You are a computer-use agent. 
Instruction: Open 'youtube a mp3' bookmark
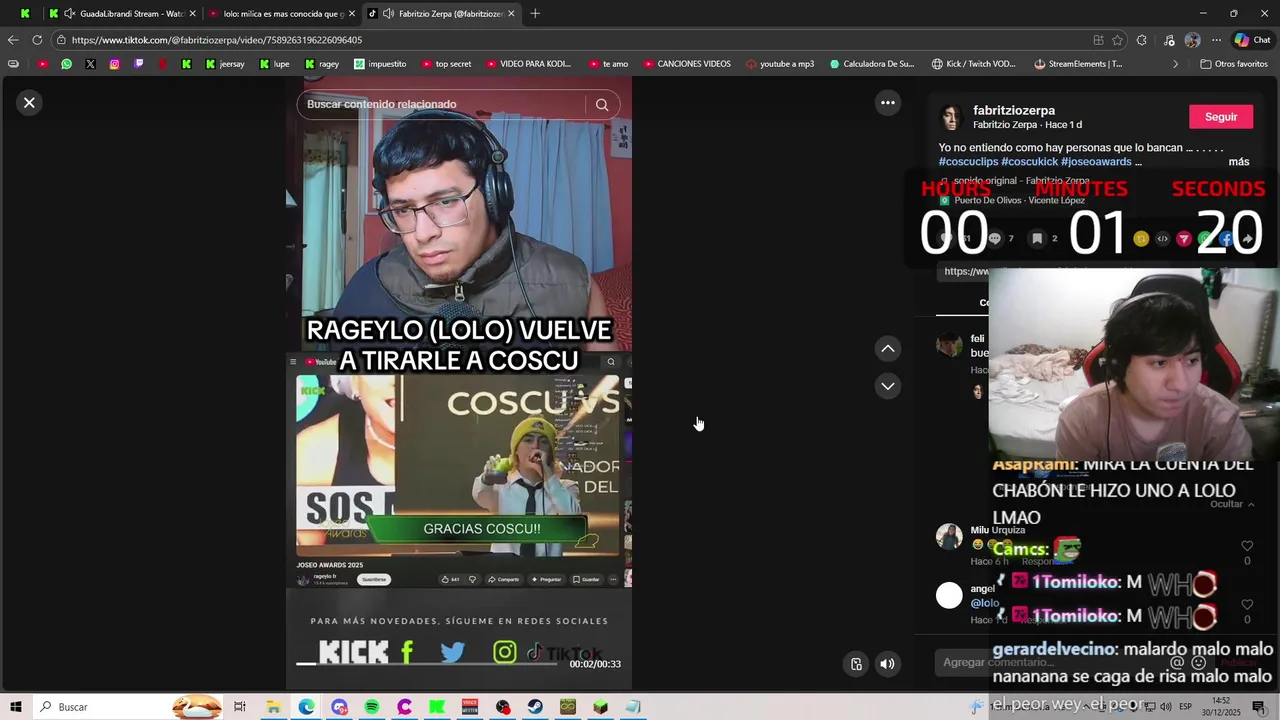[x=779, y=64]
